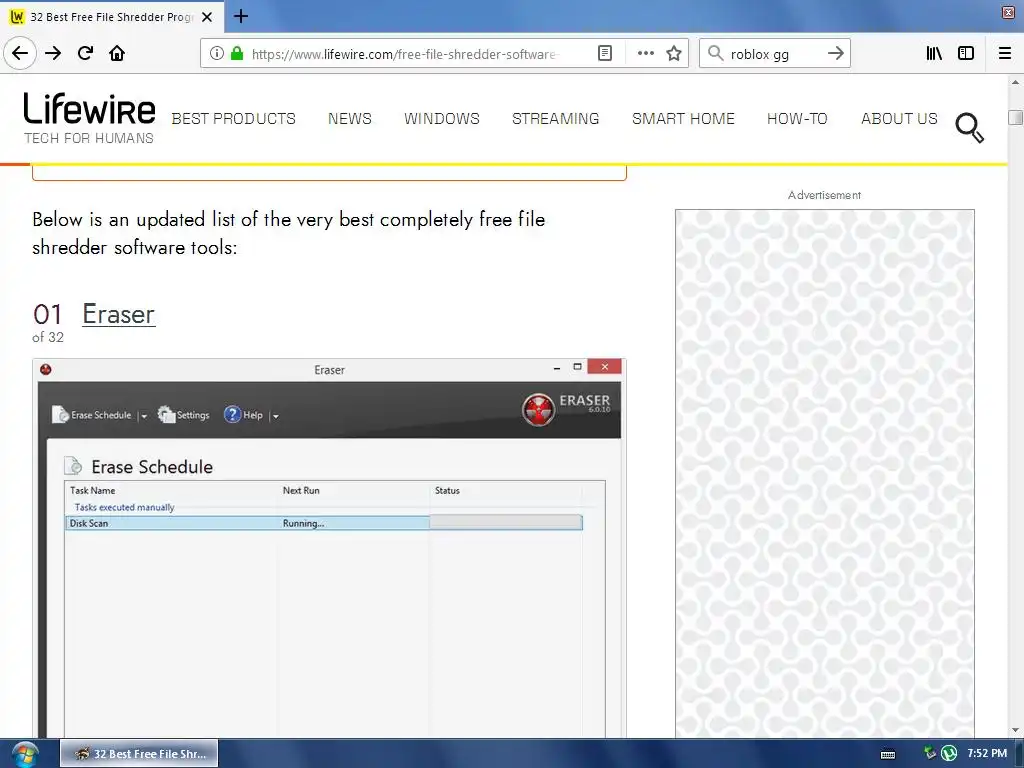1024x768 pixels.
Task: Show the sidebars panel icon
Action: (965, 54)
